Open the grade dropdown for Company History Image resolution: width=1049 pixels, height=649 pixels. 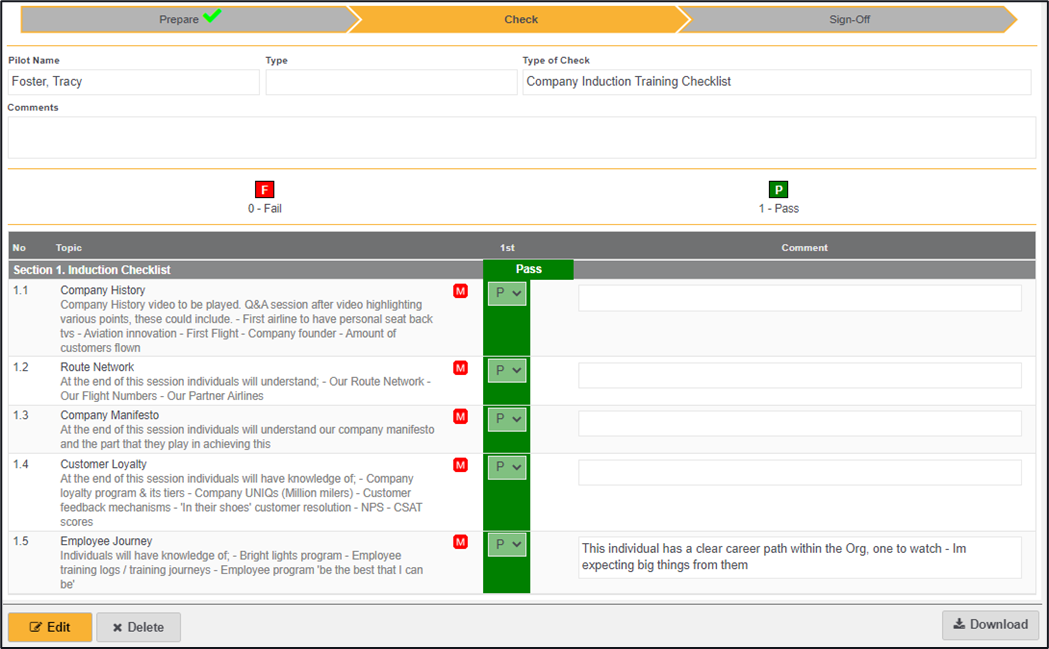[x=507, y=292]
